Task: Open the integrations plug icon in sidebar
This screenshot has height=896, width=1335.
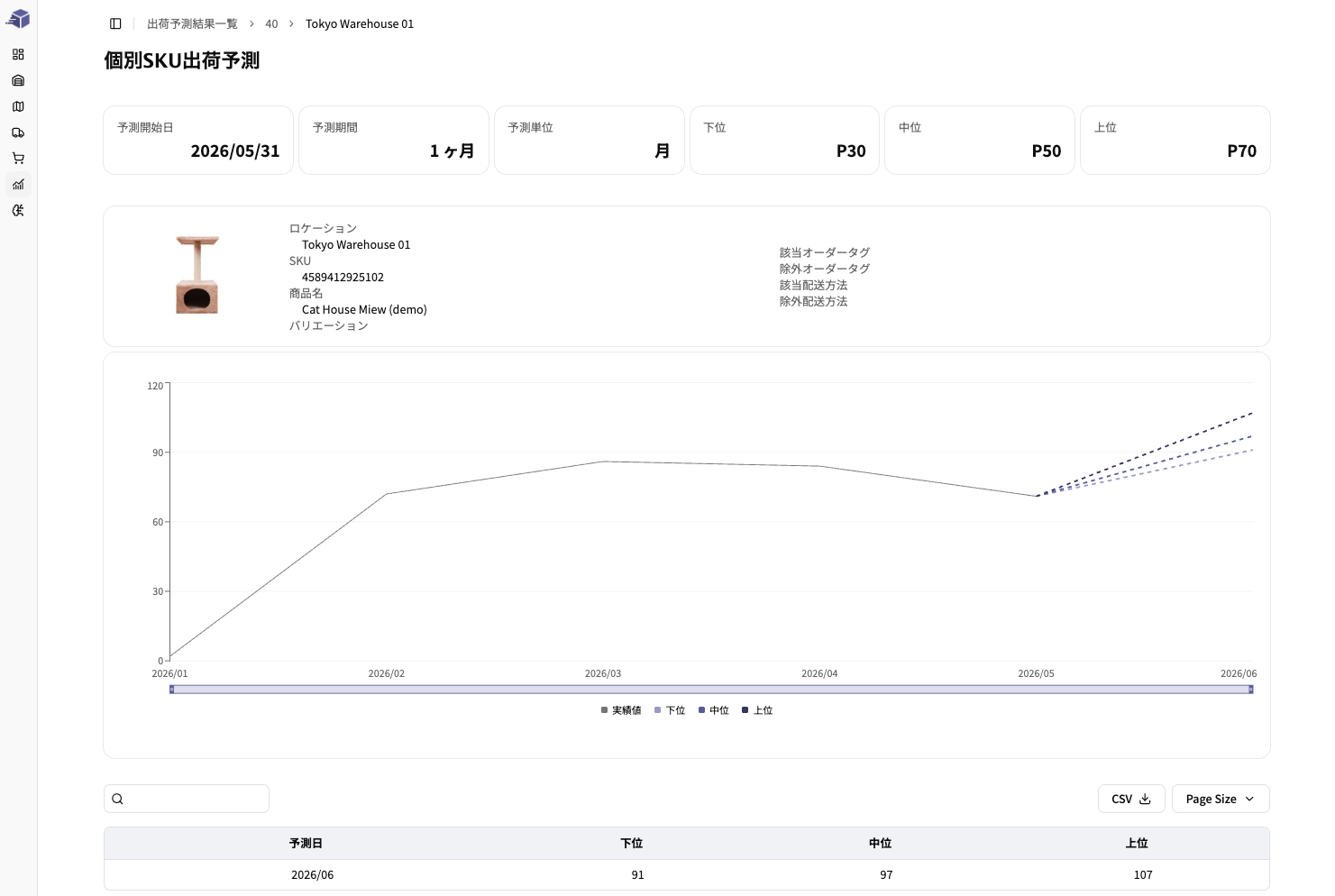Action: click(18, 210)
